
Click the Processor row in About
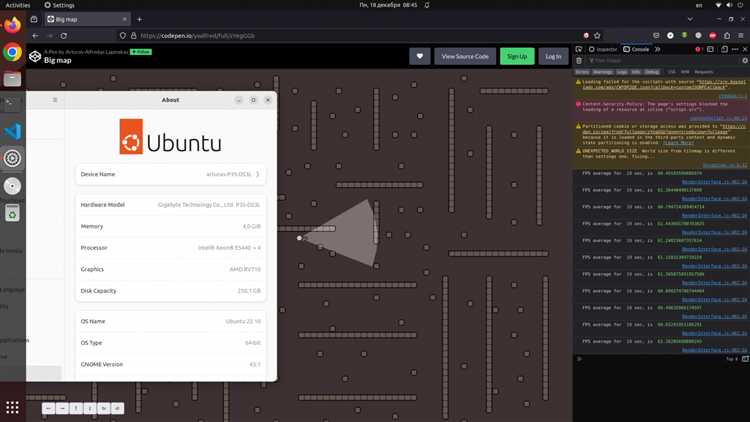[x=170, y=248]
